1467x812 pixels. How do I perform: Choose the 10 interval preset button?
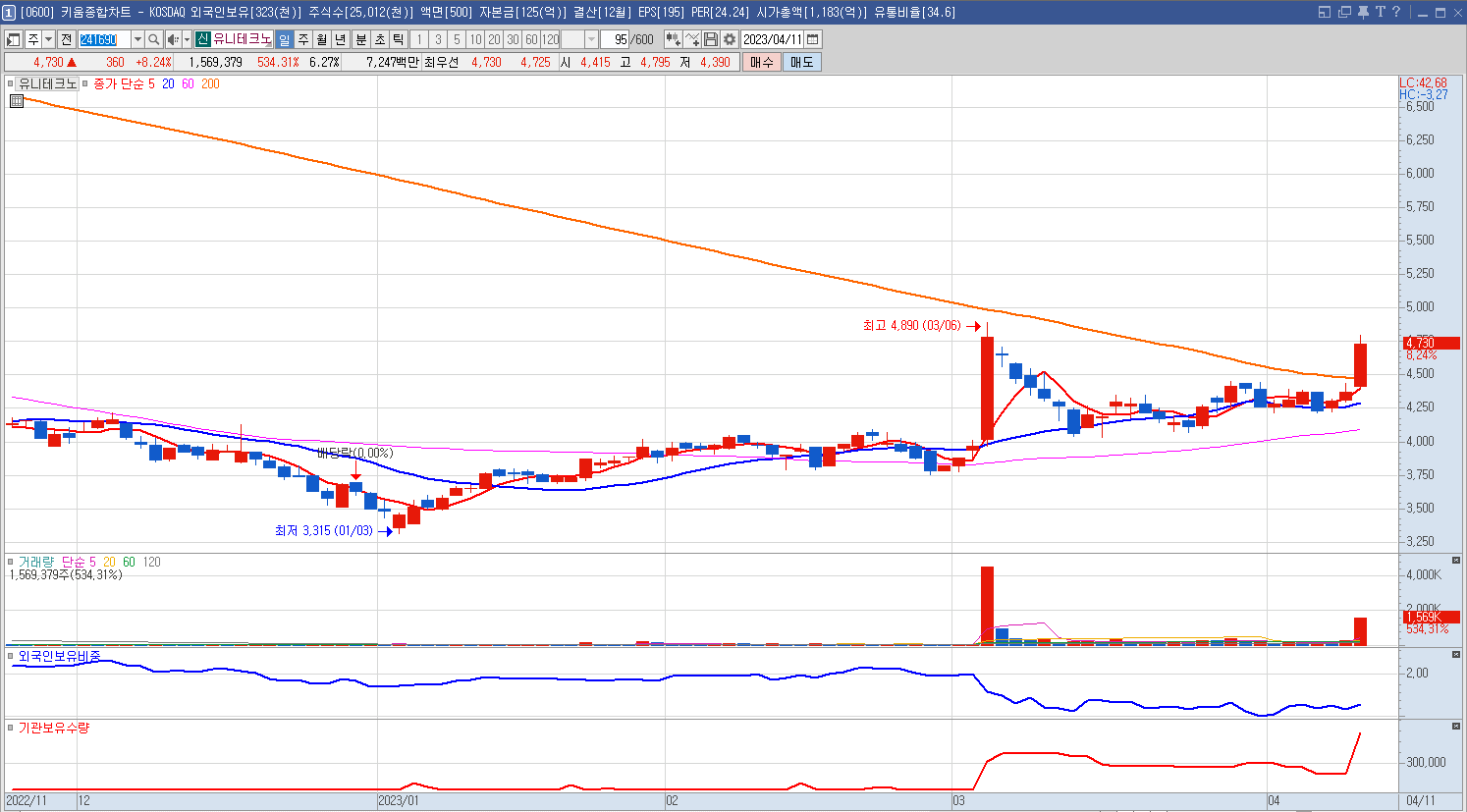tap(475, 39)
